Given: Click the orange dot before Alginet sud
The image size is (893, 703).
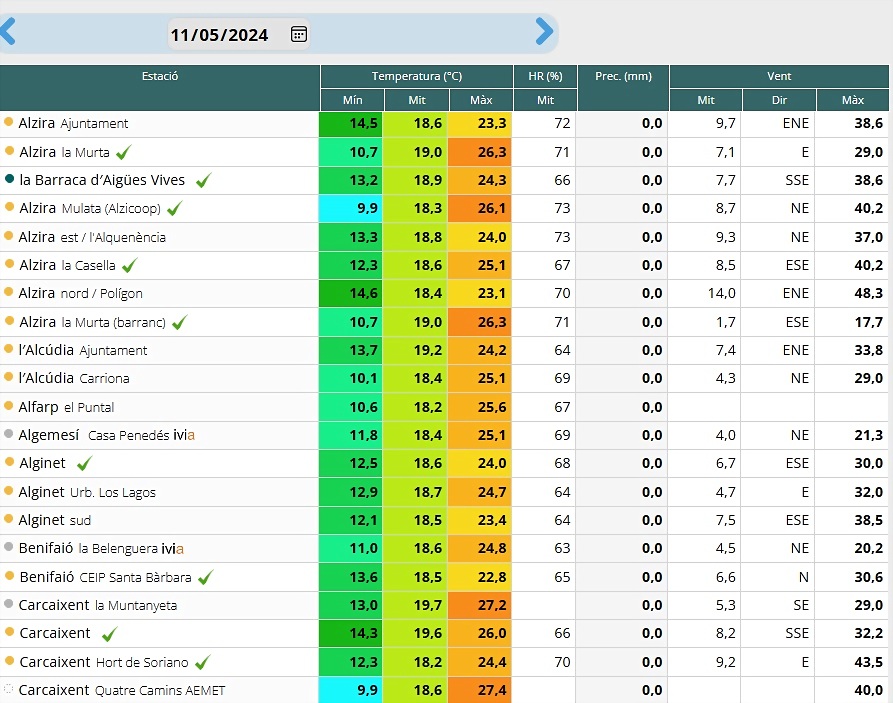Looking at the screenshot, I should pos(9,518).
